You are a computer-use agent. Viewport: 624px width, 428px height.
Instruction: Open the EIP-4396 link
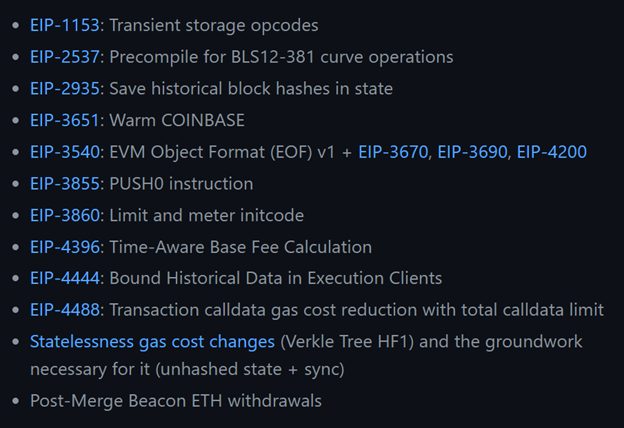pos(64,247)
